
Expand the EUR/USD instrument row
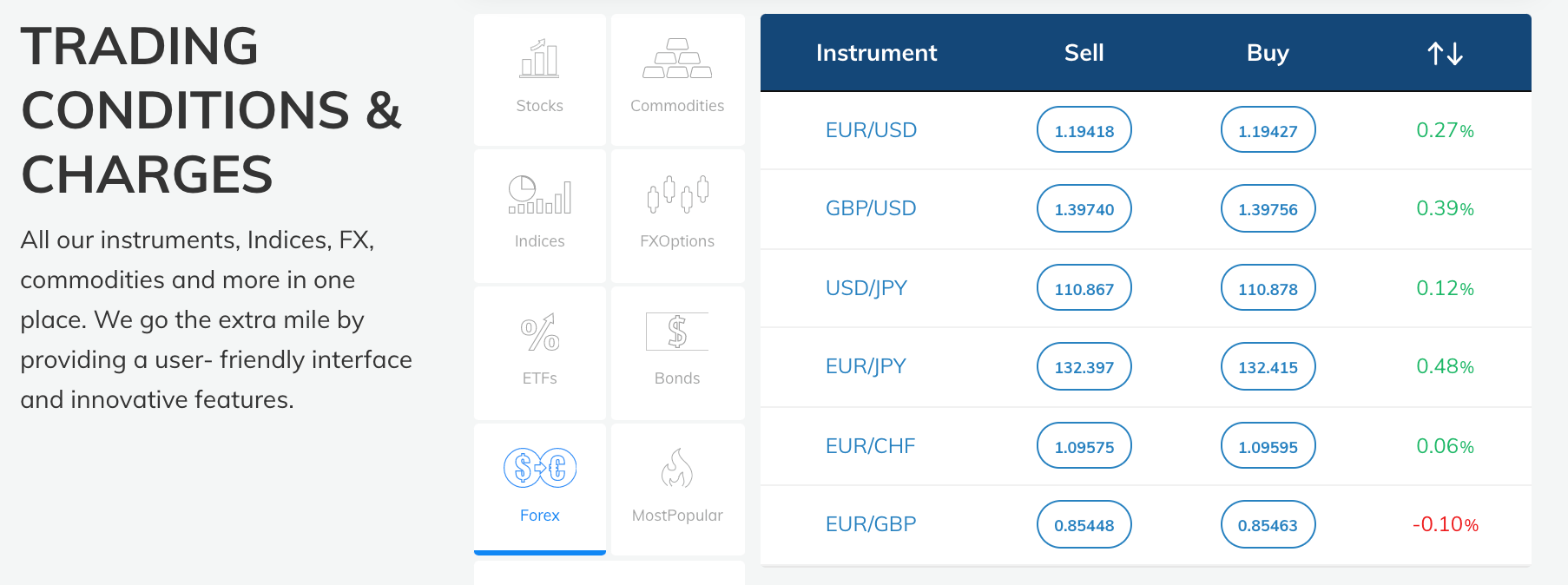tap(870, 129)
